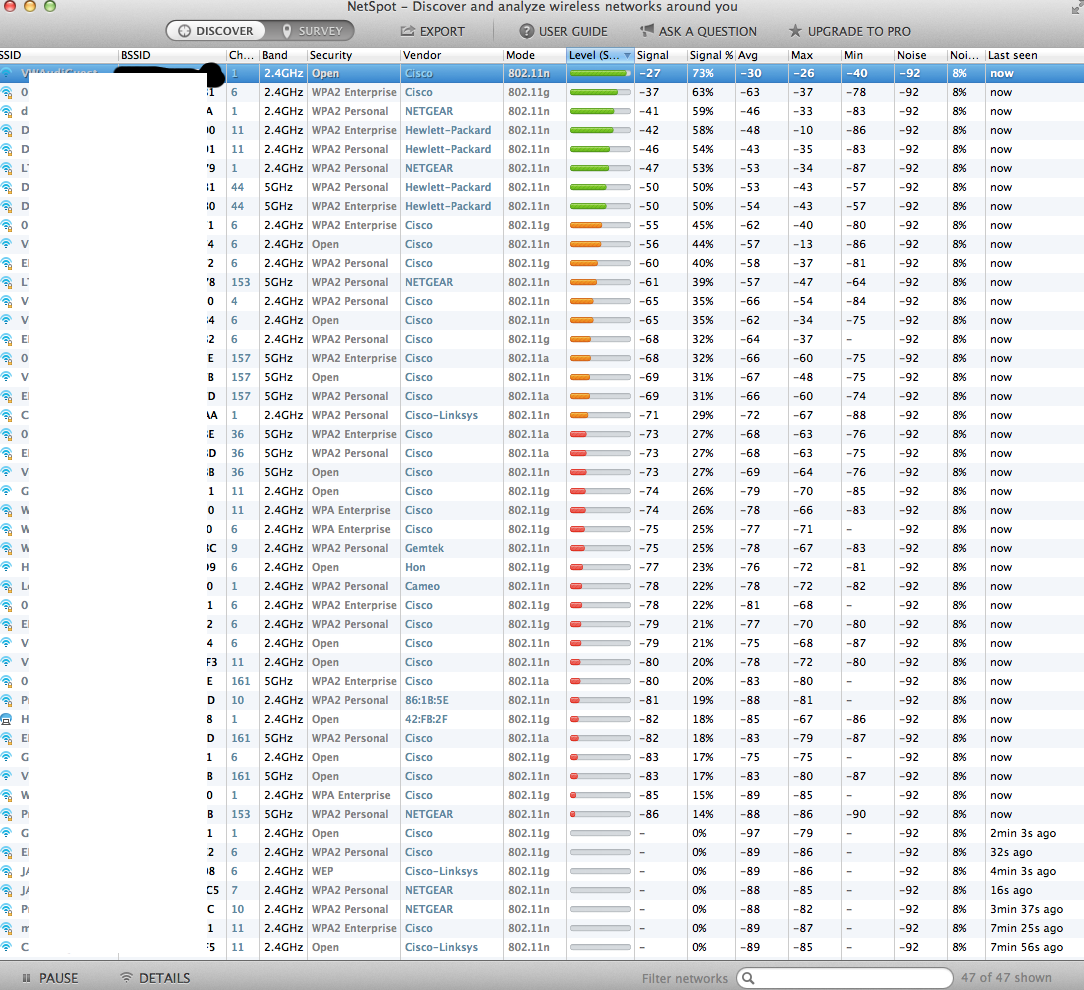The image size is (1084, 990).
Task: Click the Wi-Fi icon in the -46 signal row
Action: click(7, 149)
